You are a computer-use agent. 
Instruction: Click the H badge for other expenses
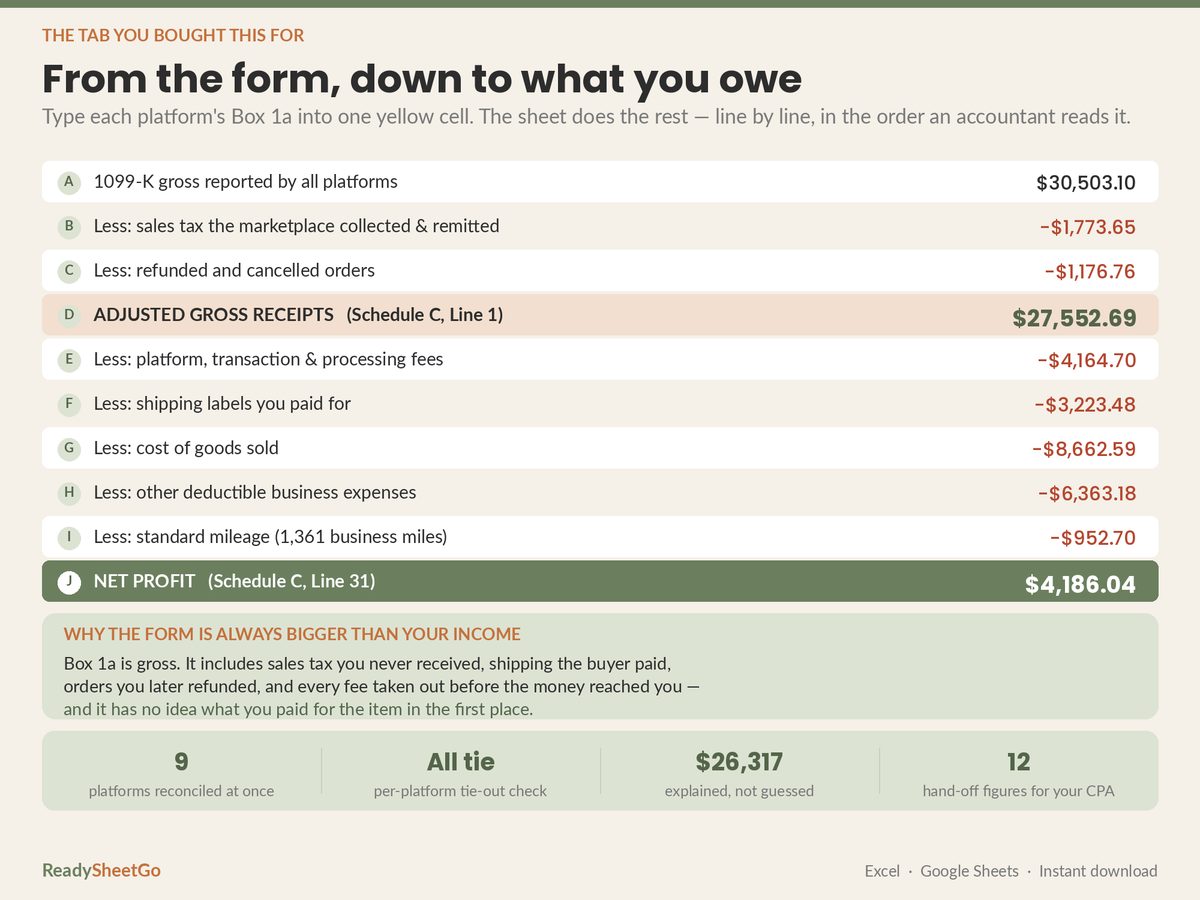tap(69, 492)
